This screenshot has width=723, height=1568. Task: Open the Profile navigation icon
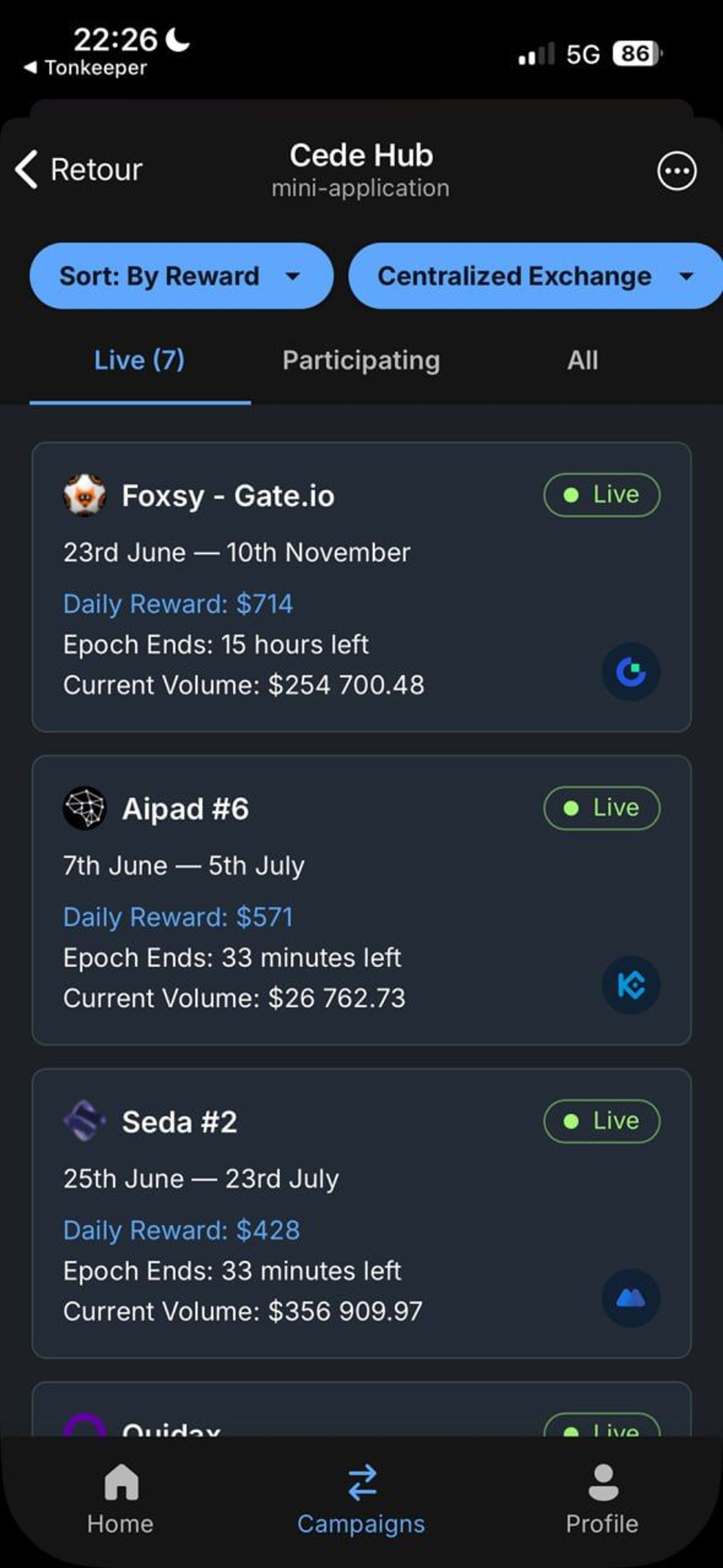tap(601, 1483)
